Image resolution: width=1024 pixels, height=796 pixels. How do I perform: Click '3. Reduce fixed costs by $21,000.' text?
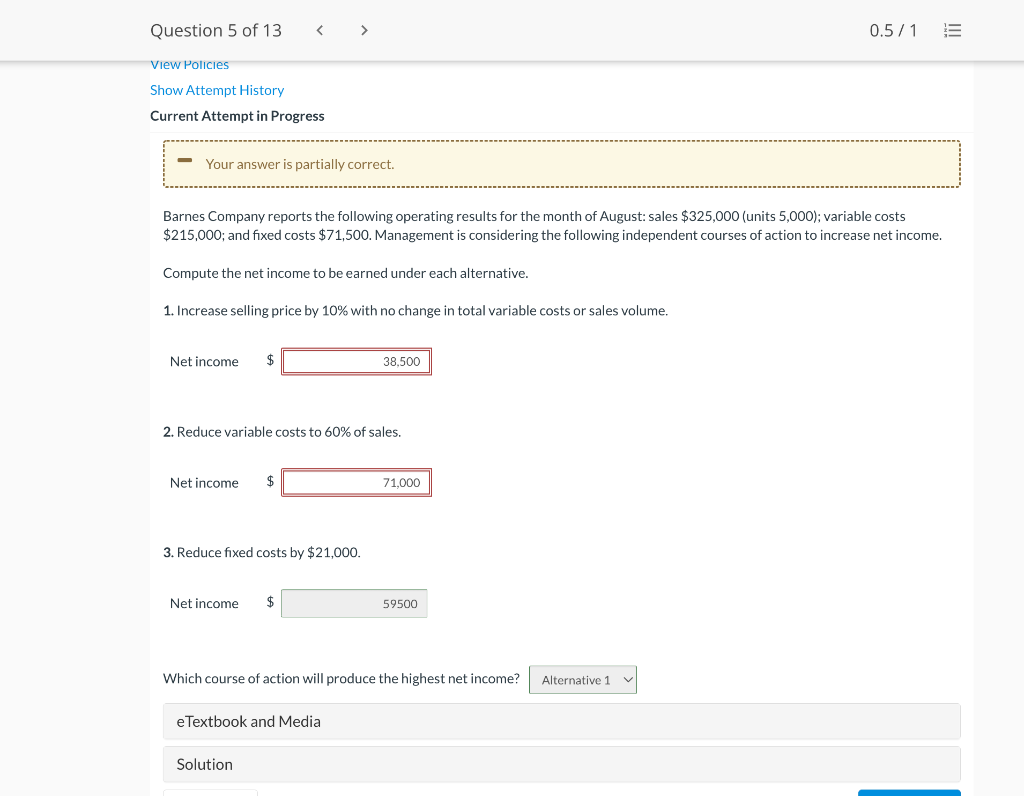262,552
